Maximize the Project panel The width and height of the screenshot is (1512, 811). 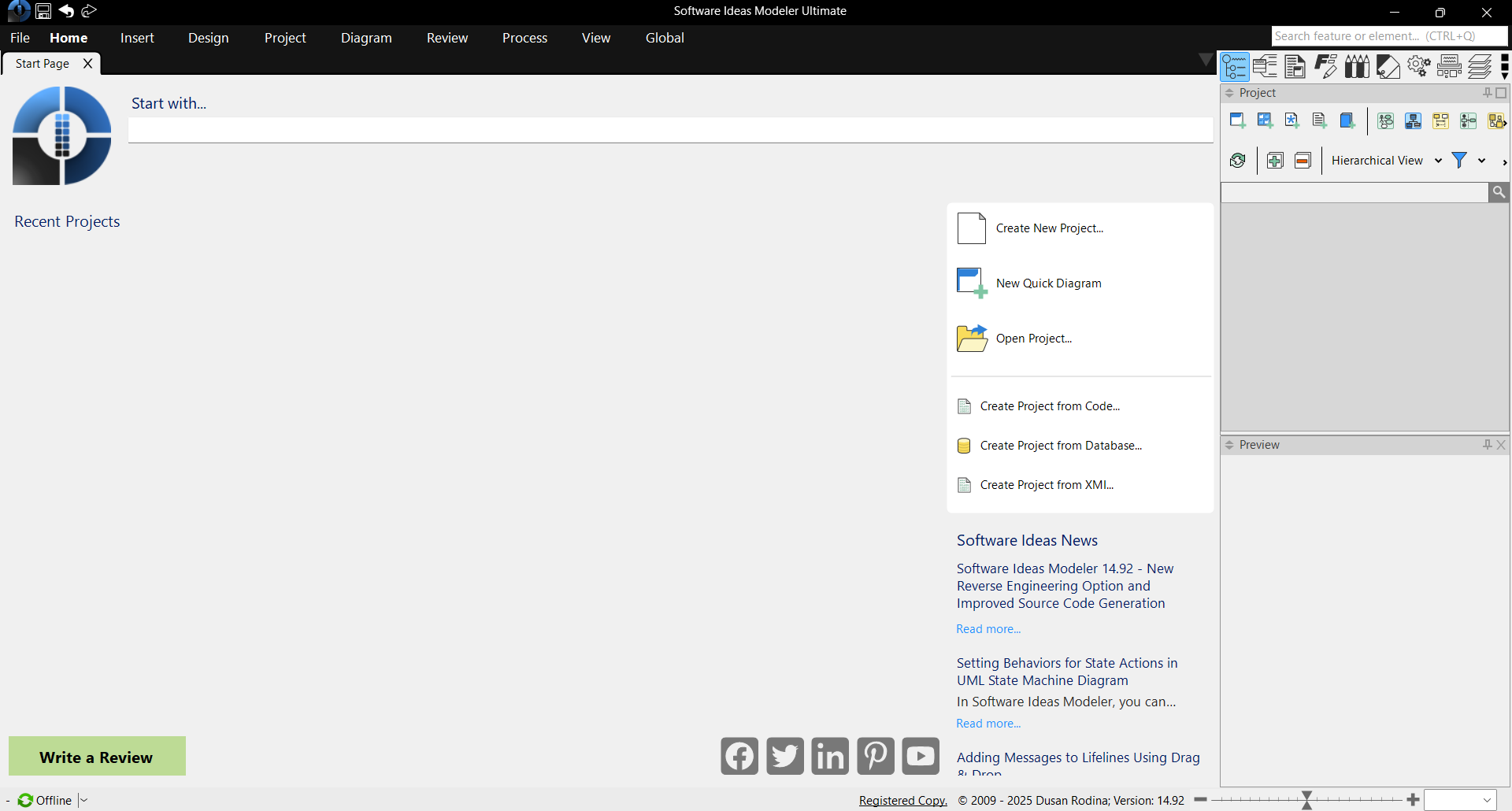[x=1501, y=93]
